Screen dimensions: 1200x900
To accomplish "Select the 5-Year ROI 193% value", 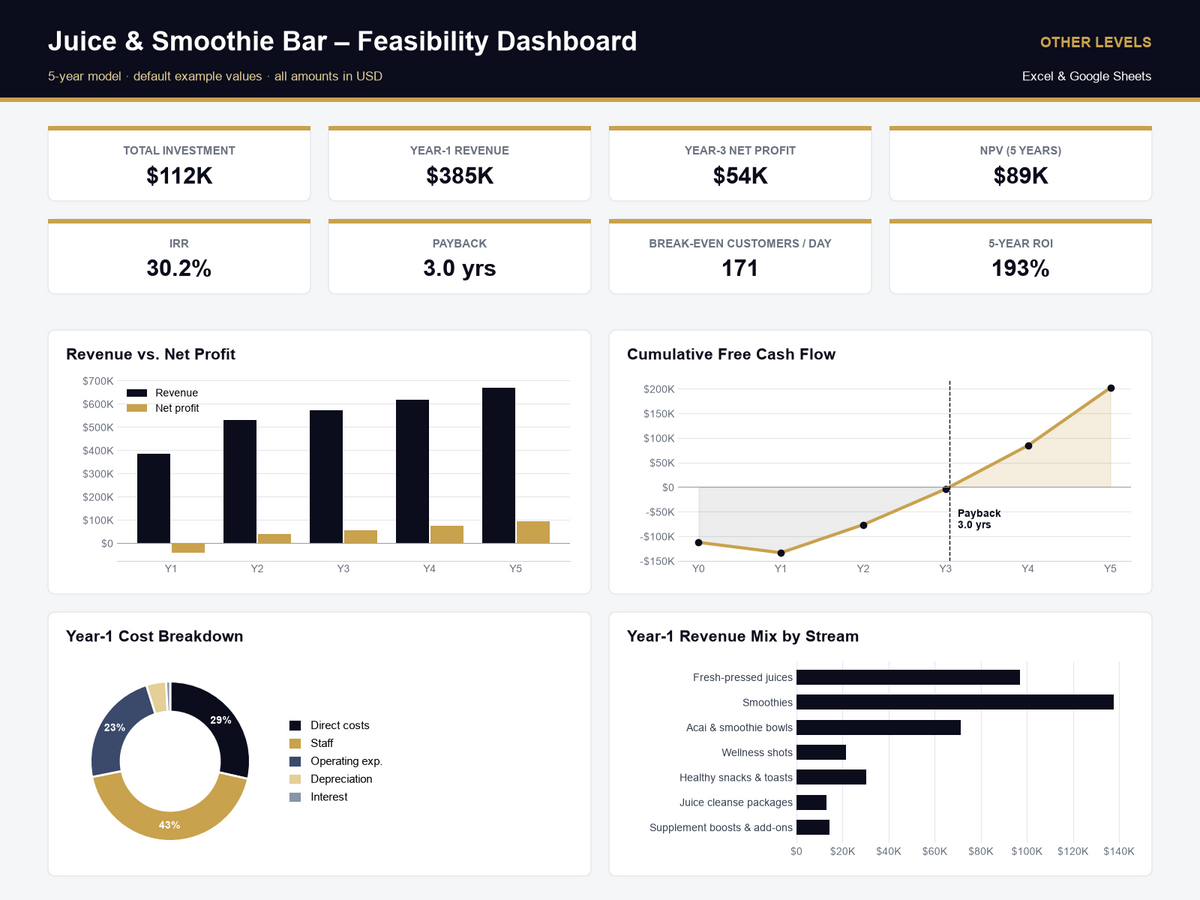I will click(1020, 268).
